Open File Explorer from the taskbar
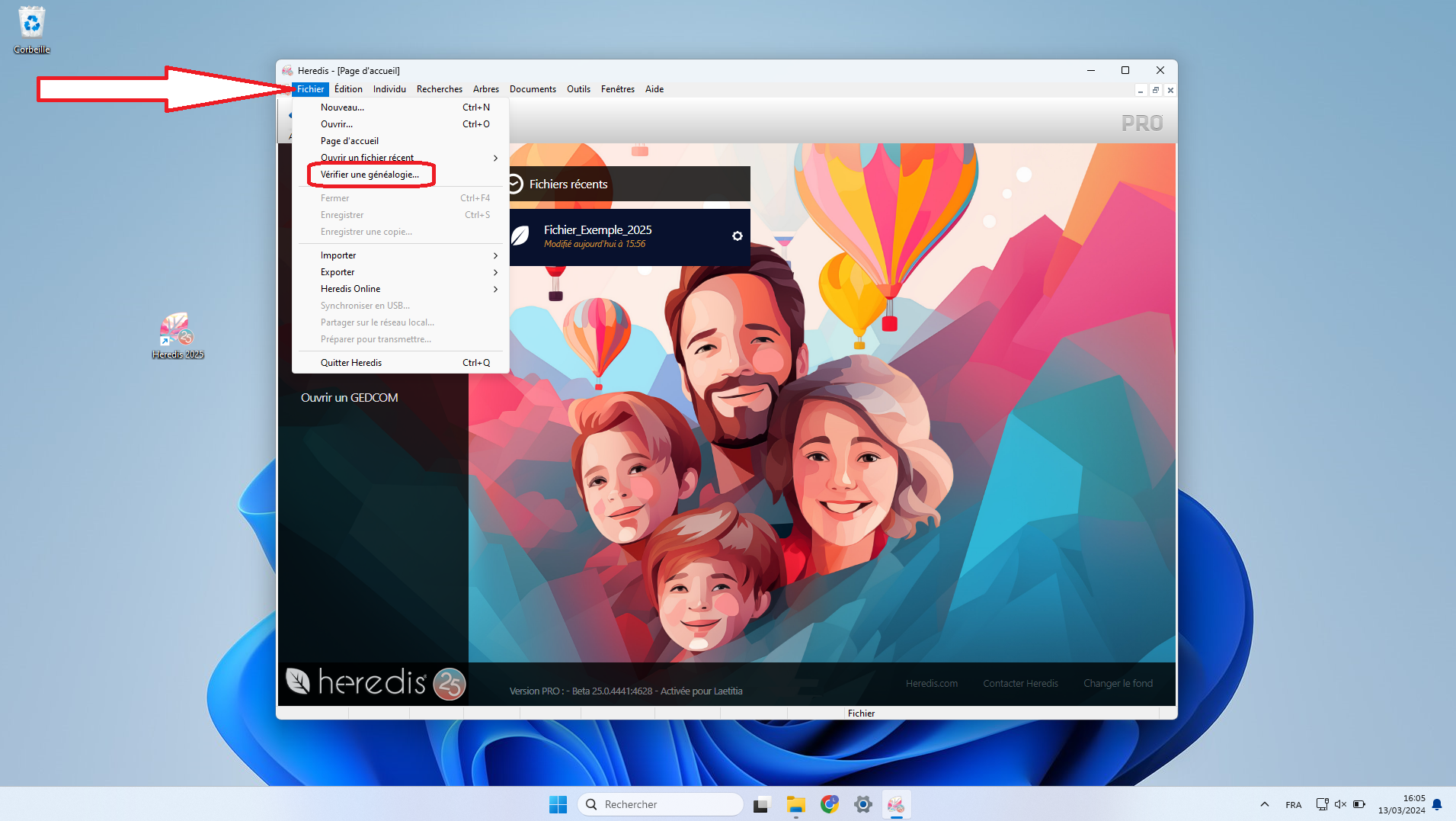The width and height of the screenshot is (1456, 821). tap(795, 804)
